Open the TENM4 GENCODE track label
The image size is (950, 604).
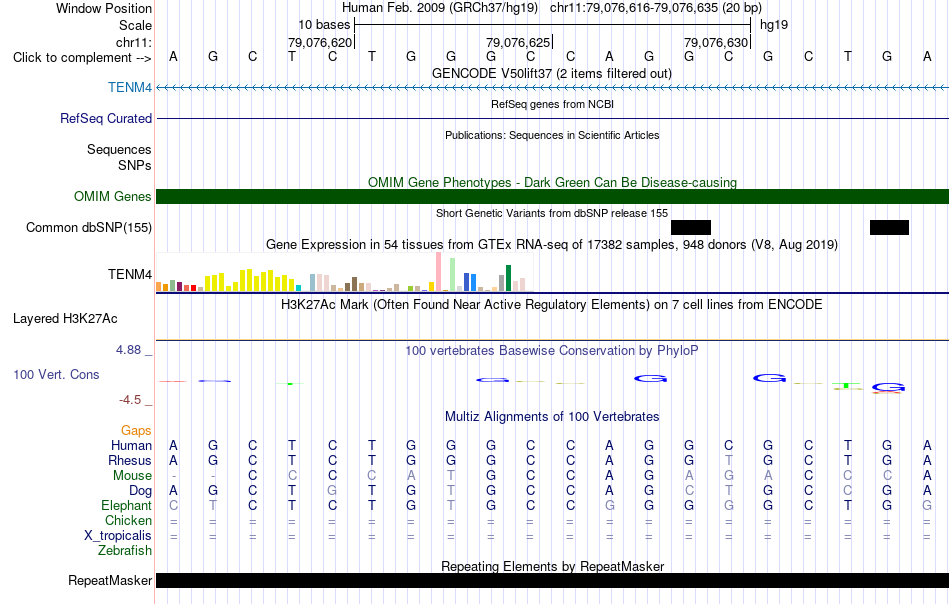pyautogui.click(x=130, y=87)
